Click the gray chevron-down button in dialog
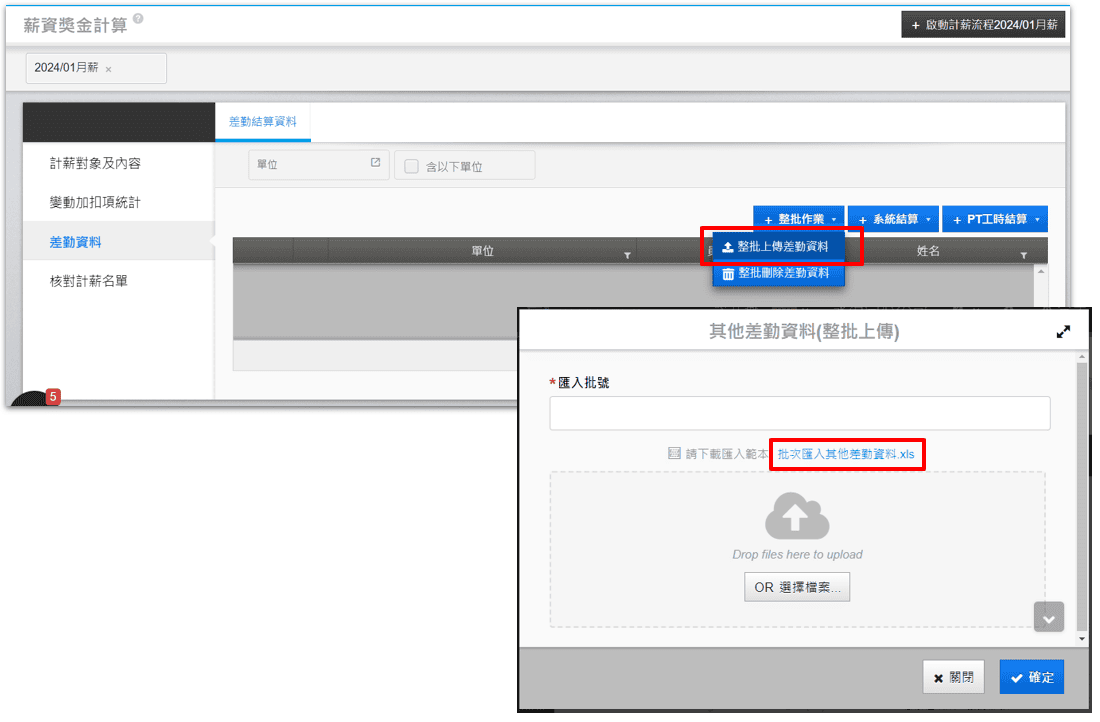This screenshot has width=1100, height=722. 1048,617
